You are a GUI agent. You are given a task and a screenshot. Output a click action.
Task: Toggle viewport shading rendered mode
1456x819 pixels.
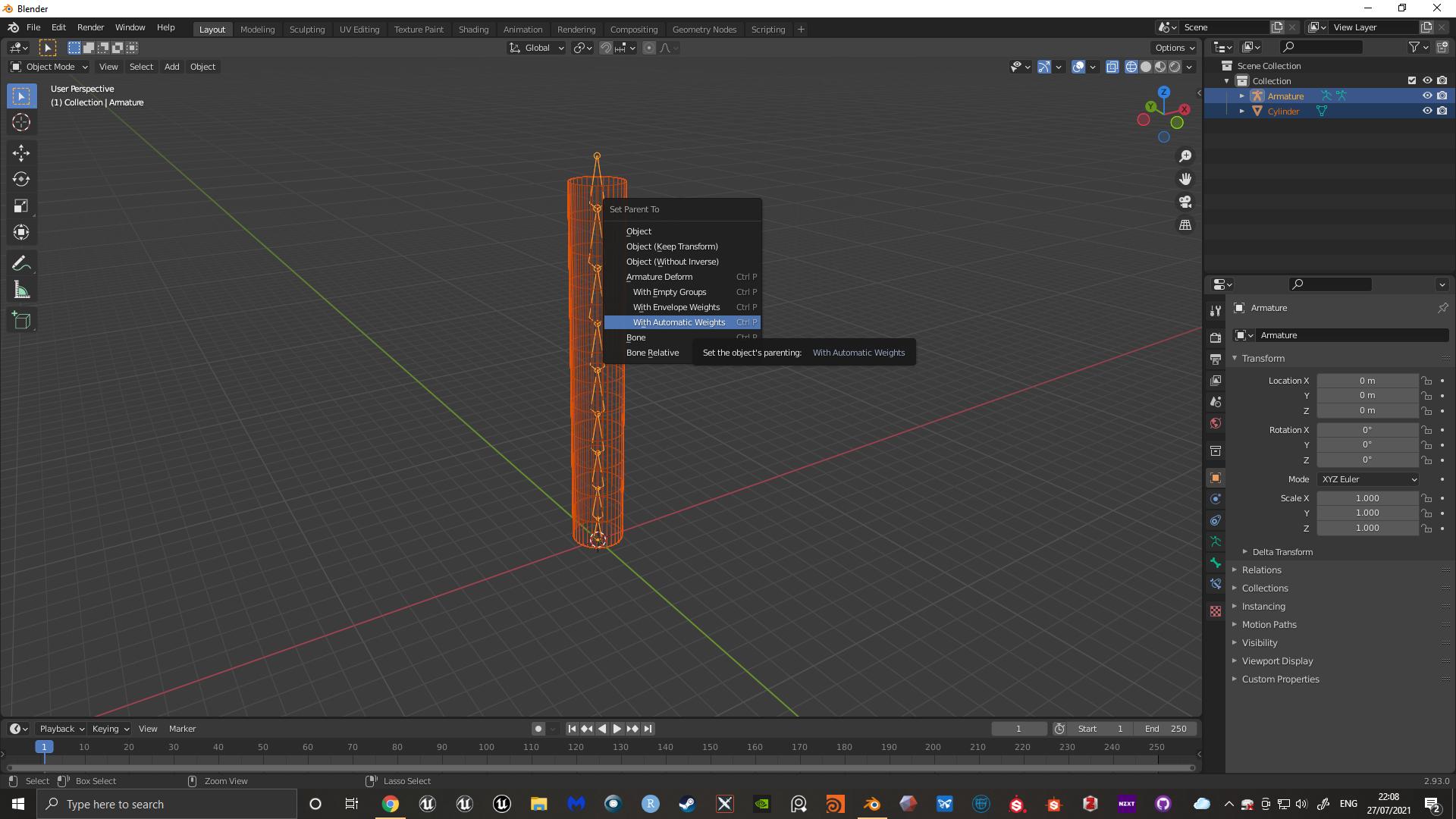(x=1175, y=67)
